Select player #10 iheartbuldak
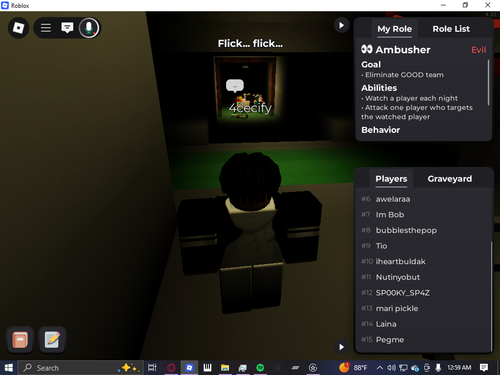This screenshot has width=500, height=375. [x=423, y=262]
